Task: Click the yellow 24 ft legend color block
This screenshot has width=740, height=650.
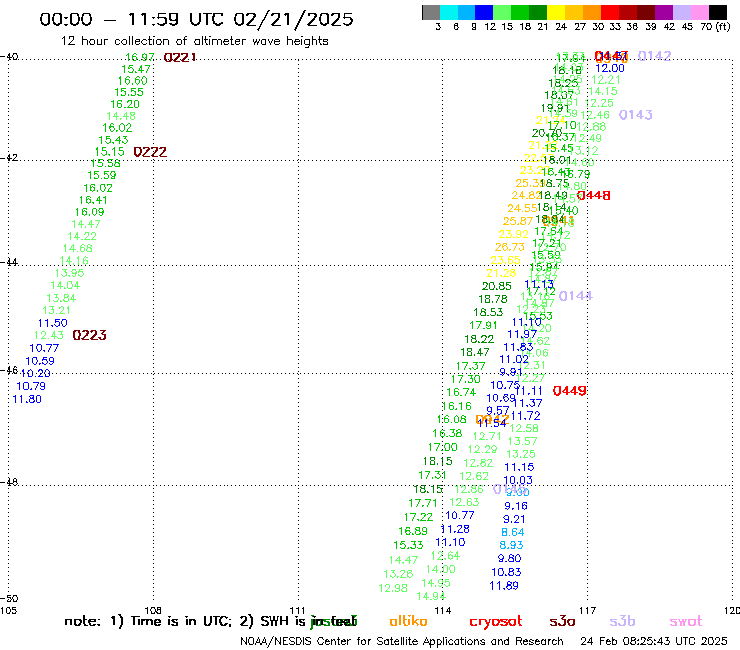Action: pyautogui.click(x=555, y=12)
